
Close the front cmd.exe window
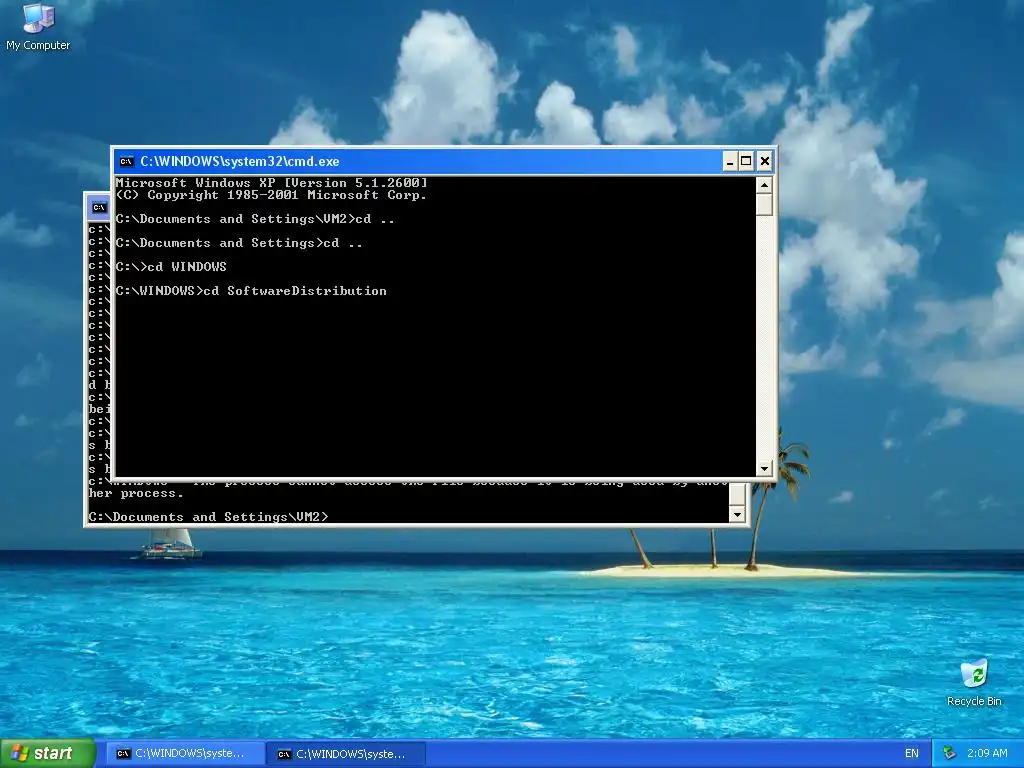[x=765, y=161]
